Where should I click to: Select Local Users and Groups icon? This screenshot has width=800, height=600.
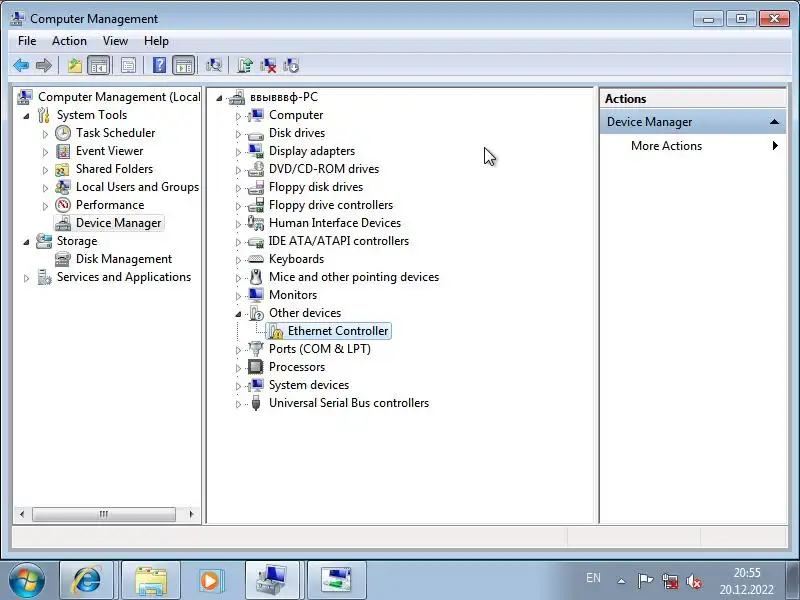coord(63,187)
